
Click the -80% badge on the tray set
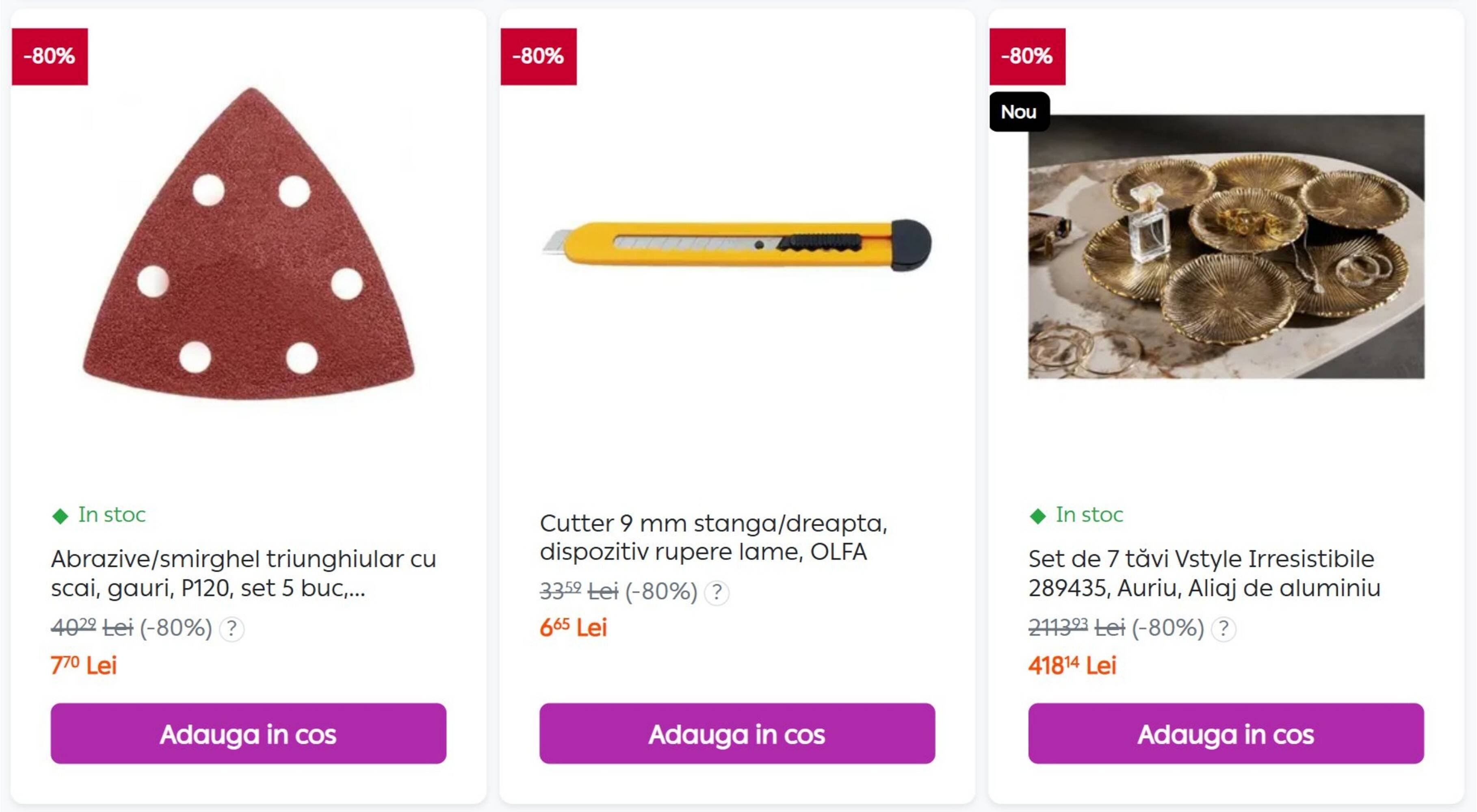(x=1027, y=57)
